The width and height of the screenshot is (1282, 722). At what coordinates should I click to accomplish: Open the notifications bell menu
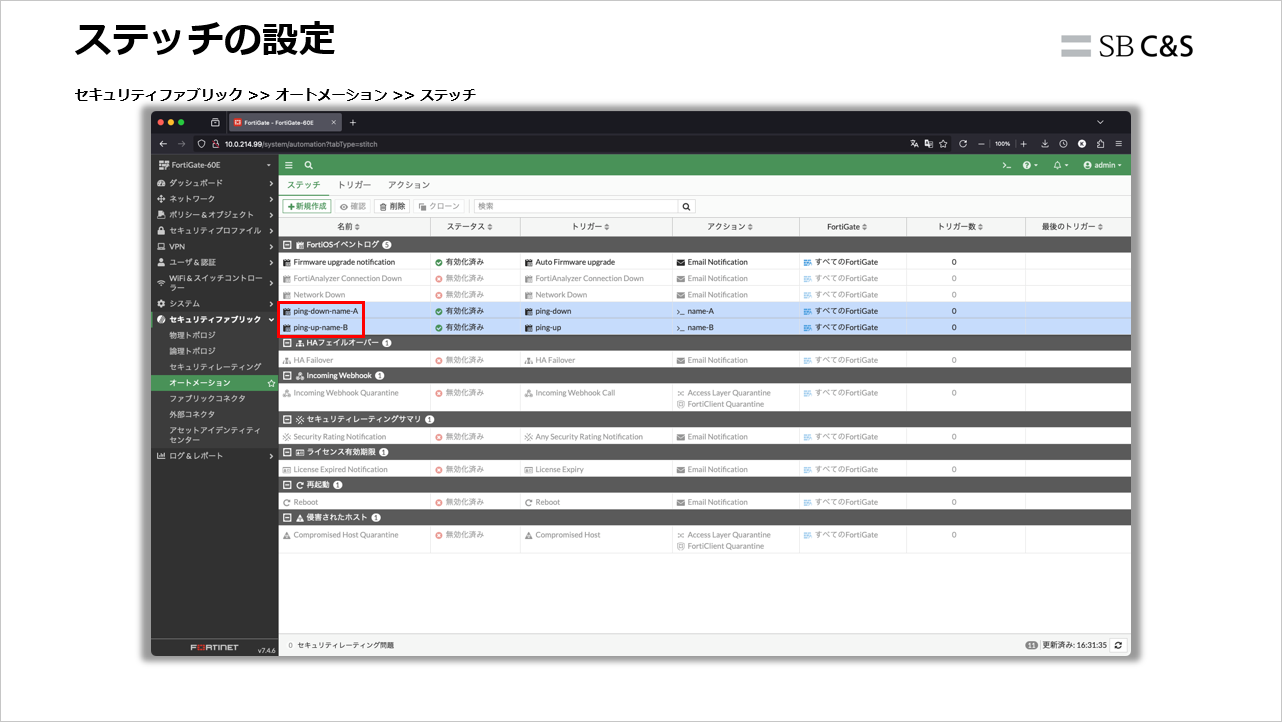tap(1059, 165)
